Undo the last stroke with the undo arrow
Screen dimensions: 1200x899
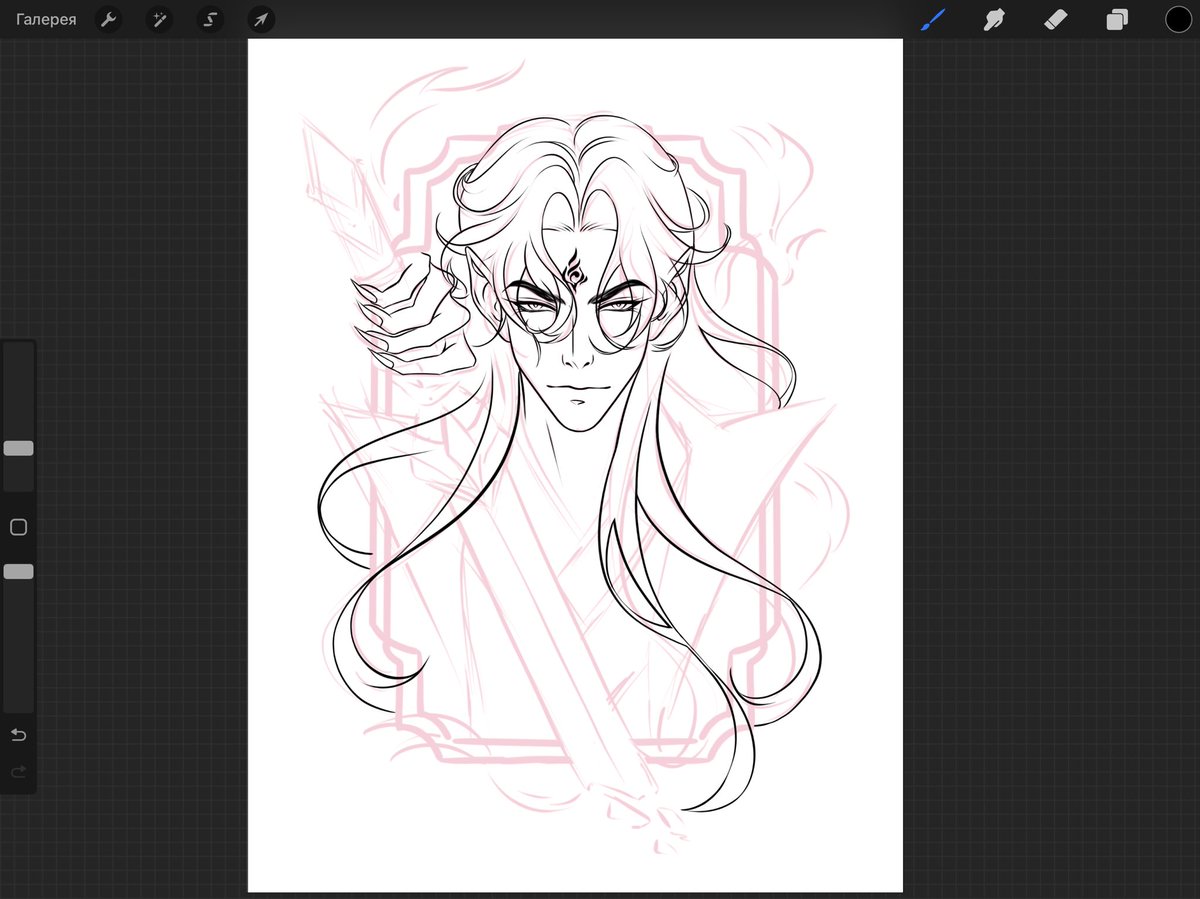coord(18,735)
